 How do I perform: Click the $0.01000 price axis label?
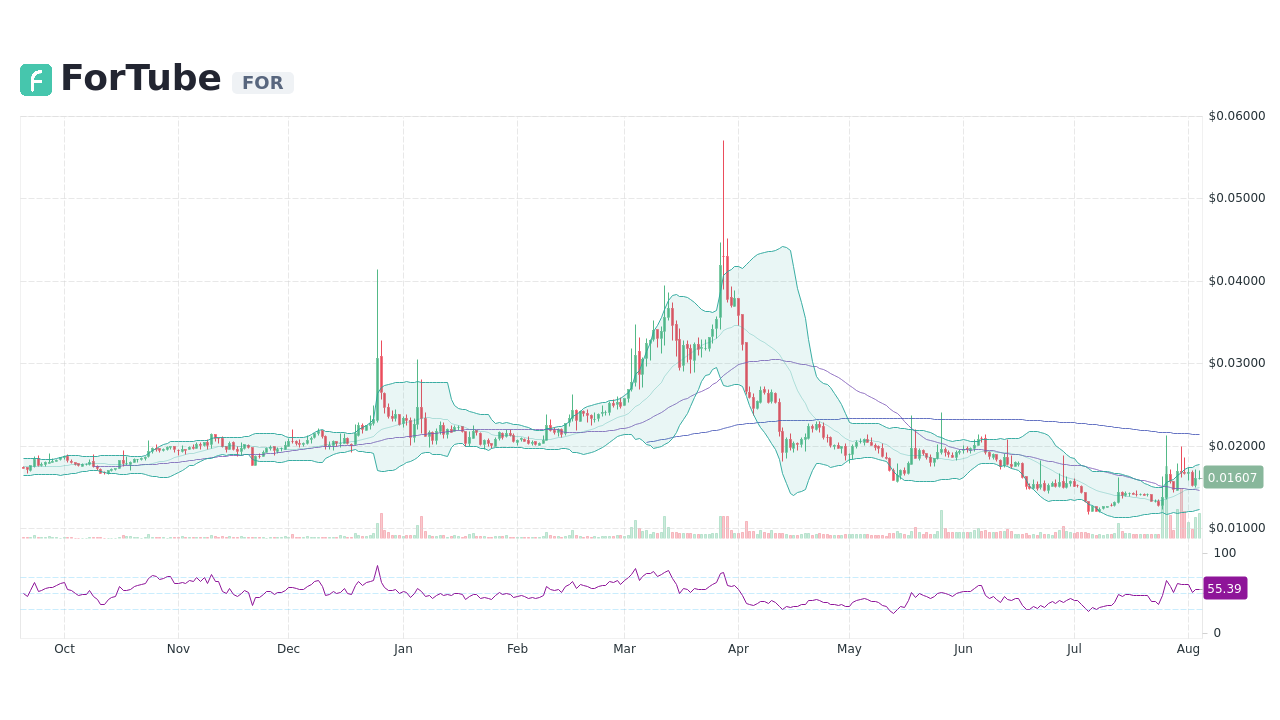coord(1237,525)
